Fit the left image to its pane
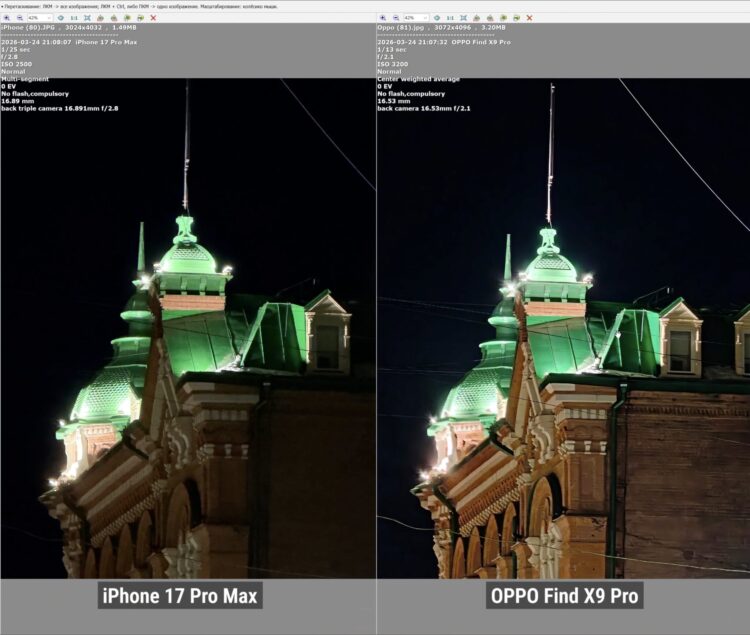 tap(88, 18)
